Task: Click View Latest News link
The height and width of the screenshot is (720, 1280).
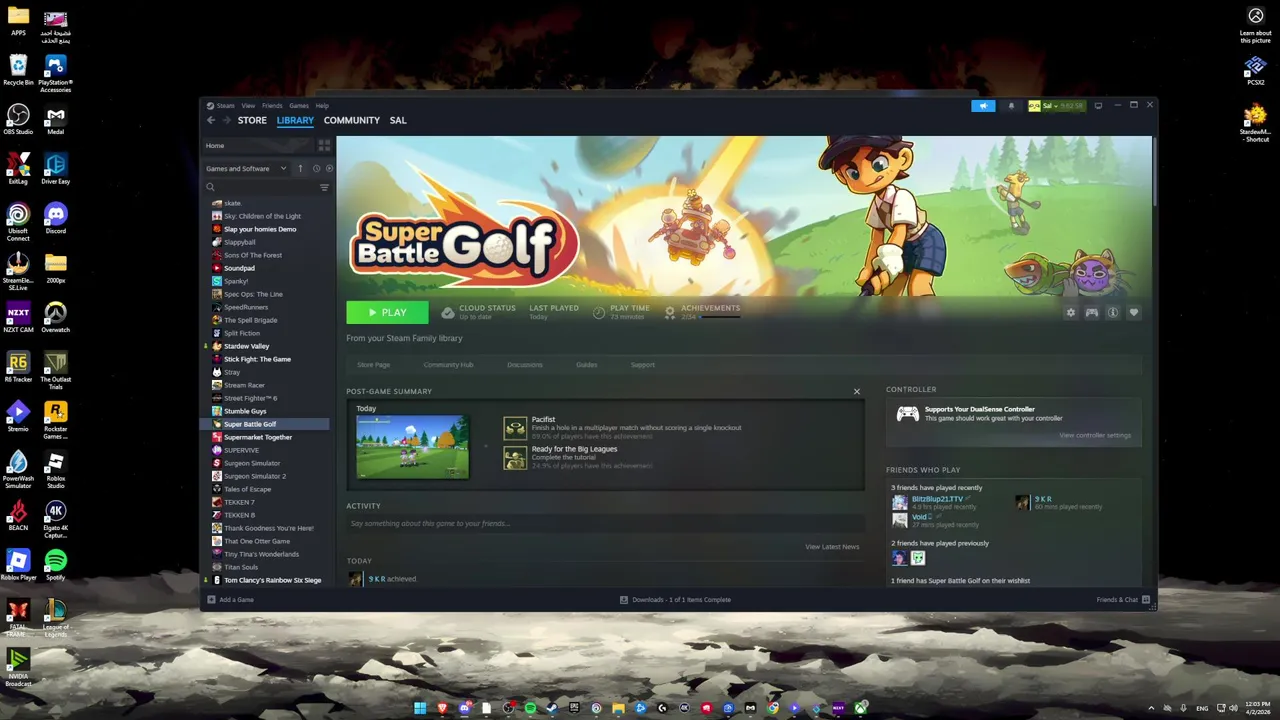Action: [832, 547]
